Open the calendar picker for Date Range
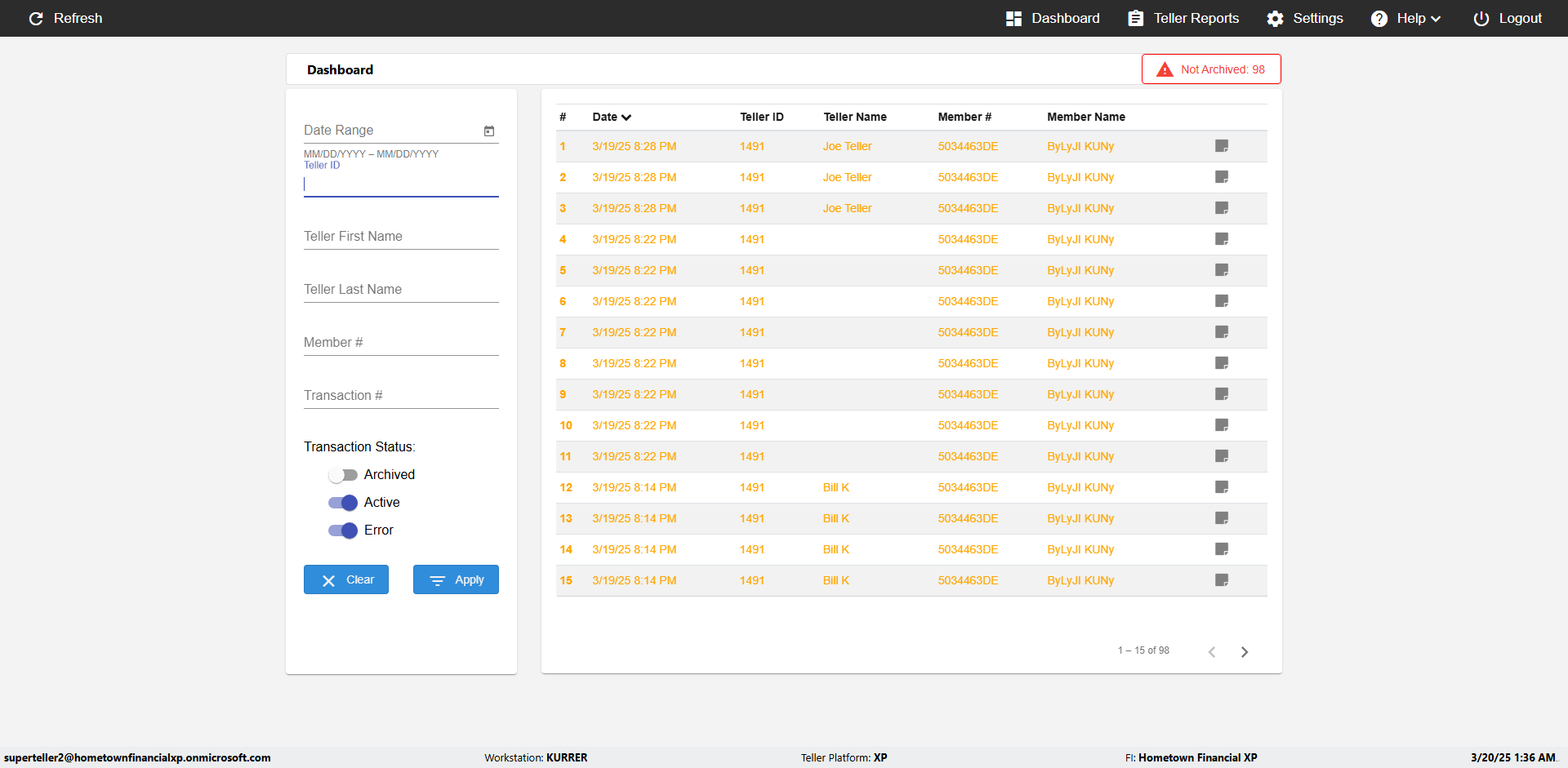1568x768 pixels. (489, 131)
